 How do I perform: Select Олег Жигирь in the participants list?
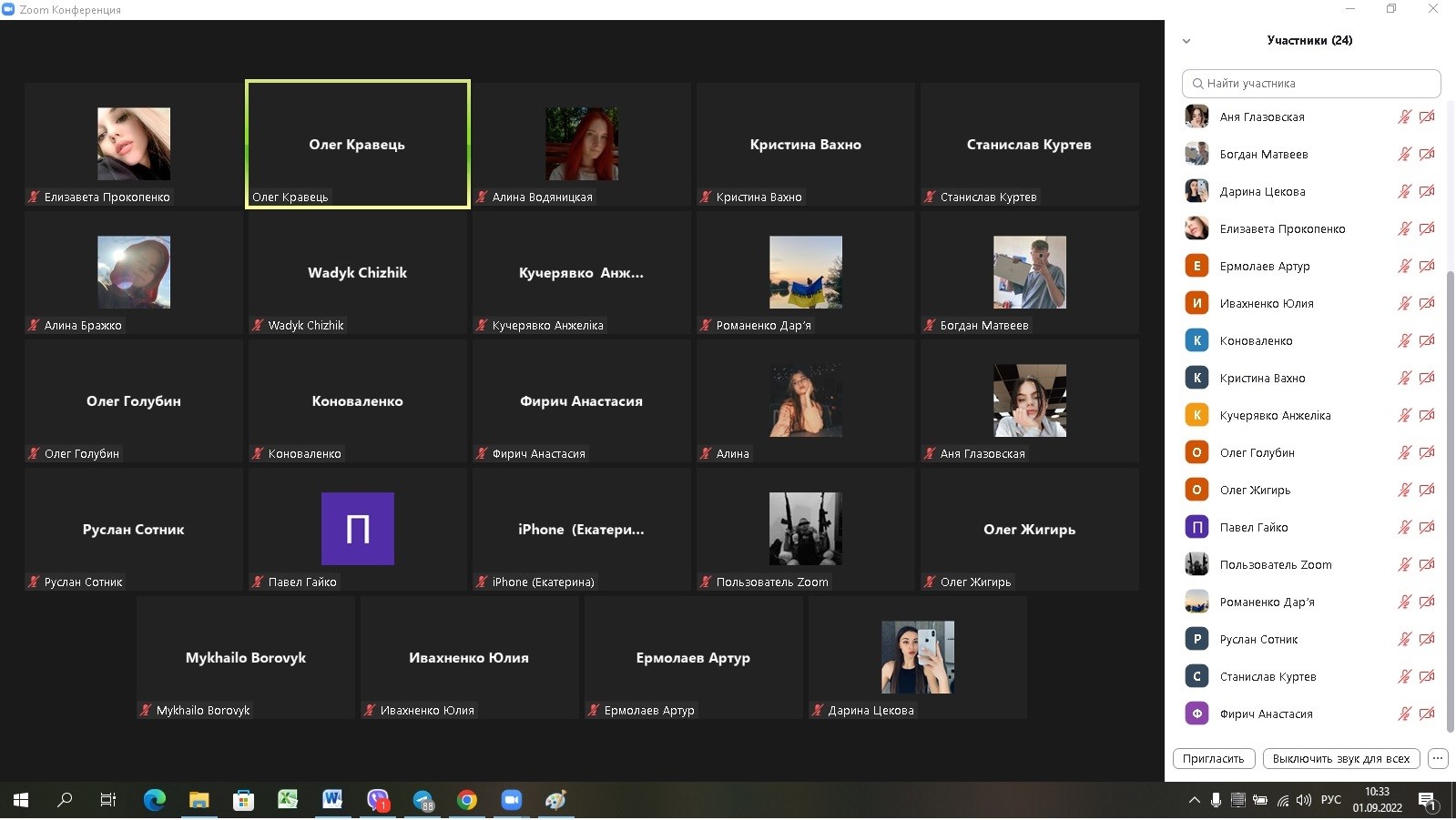point(1255,490)
